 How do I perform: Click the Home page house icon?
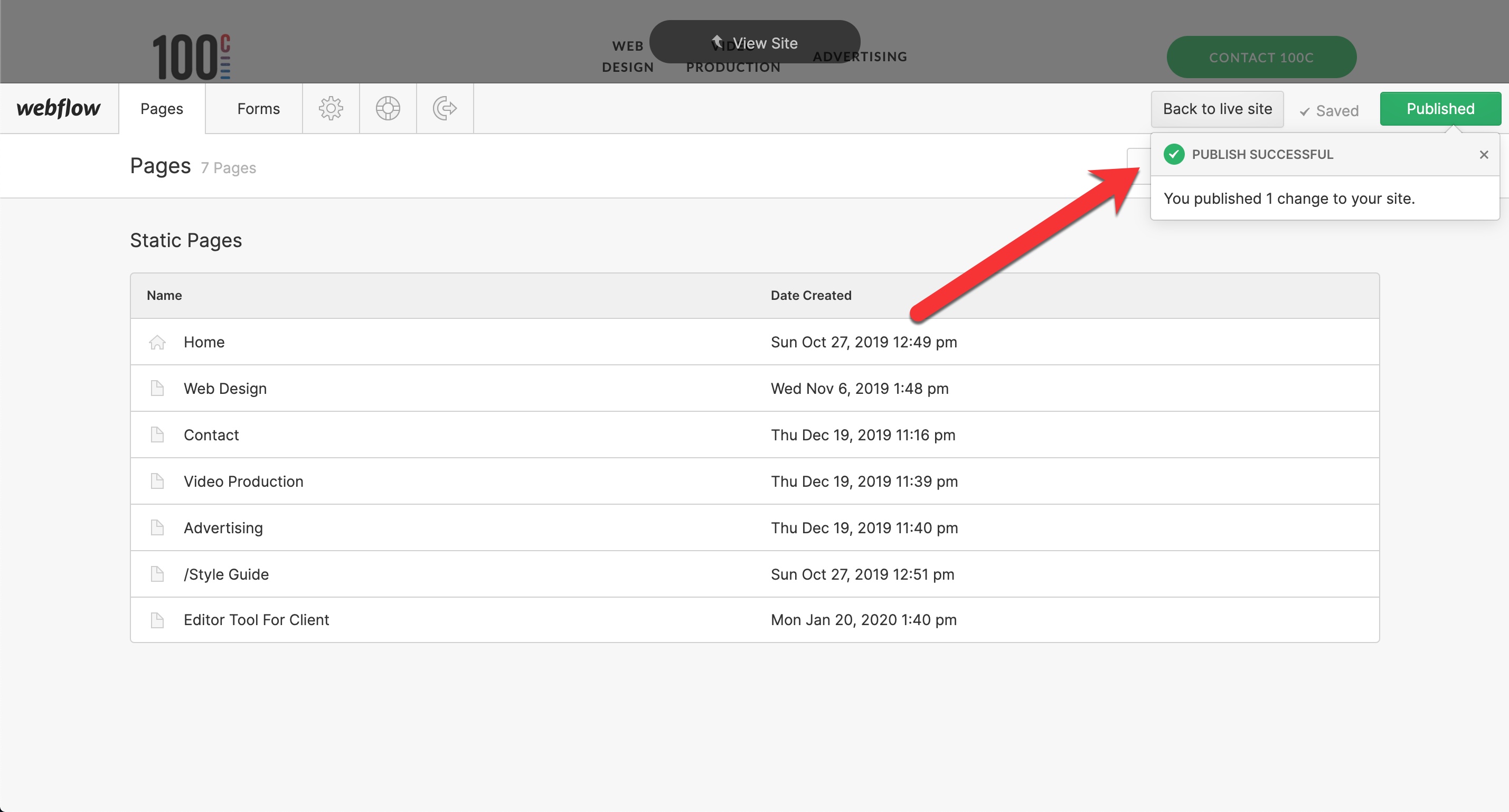pyautogui.click(x=157, y=342)
